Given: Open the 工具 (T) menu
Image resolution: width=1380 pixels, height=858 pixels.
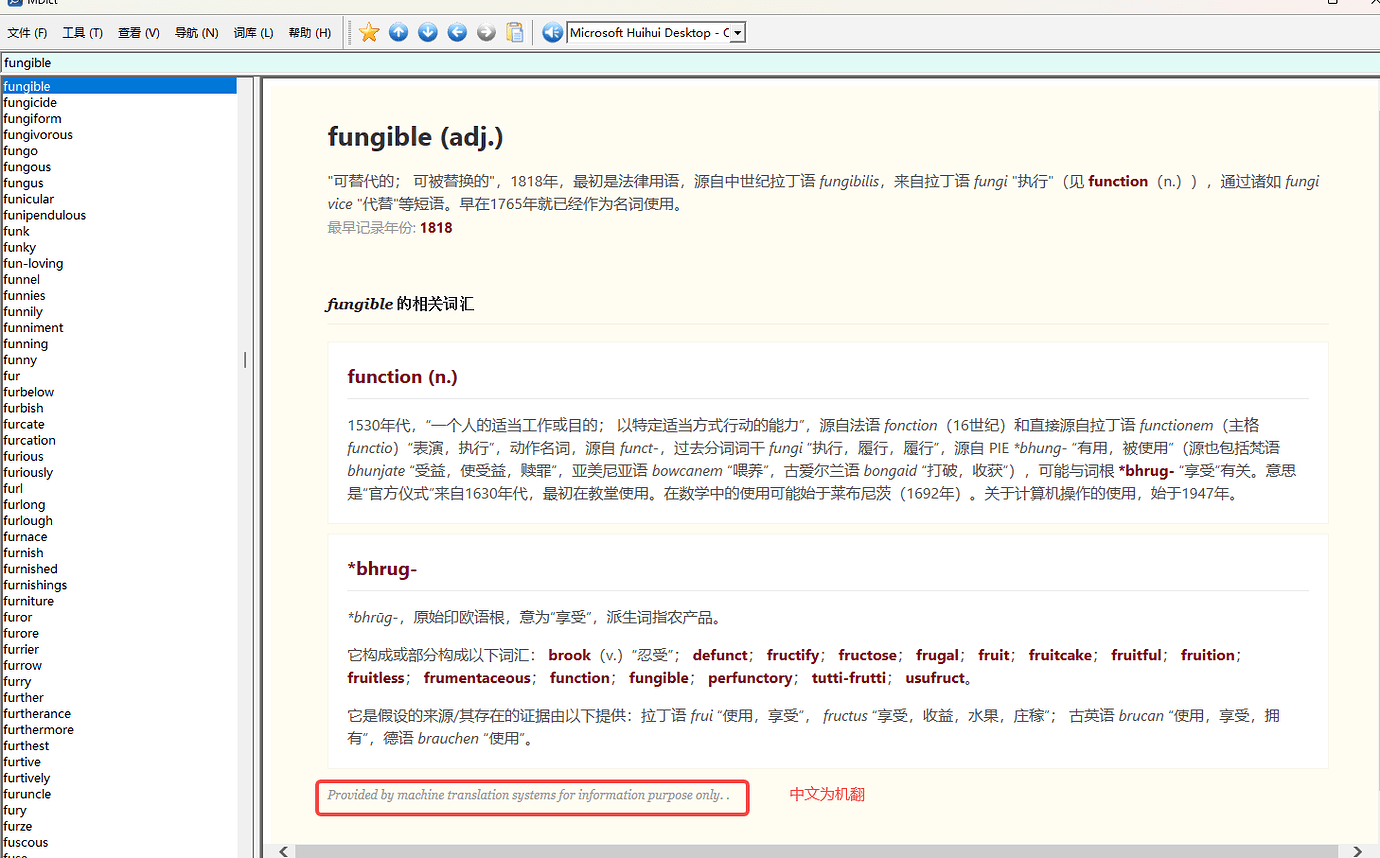Looking at the screenshot, I should click(x=82, y=31).
